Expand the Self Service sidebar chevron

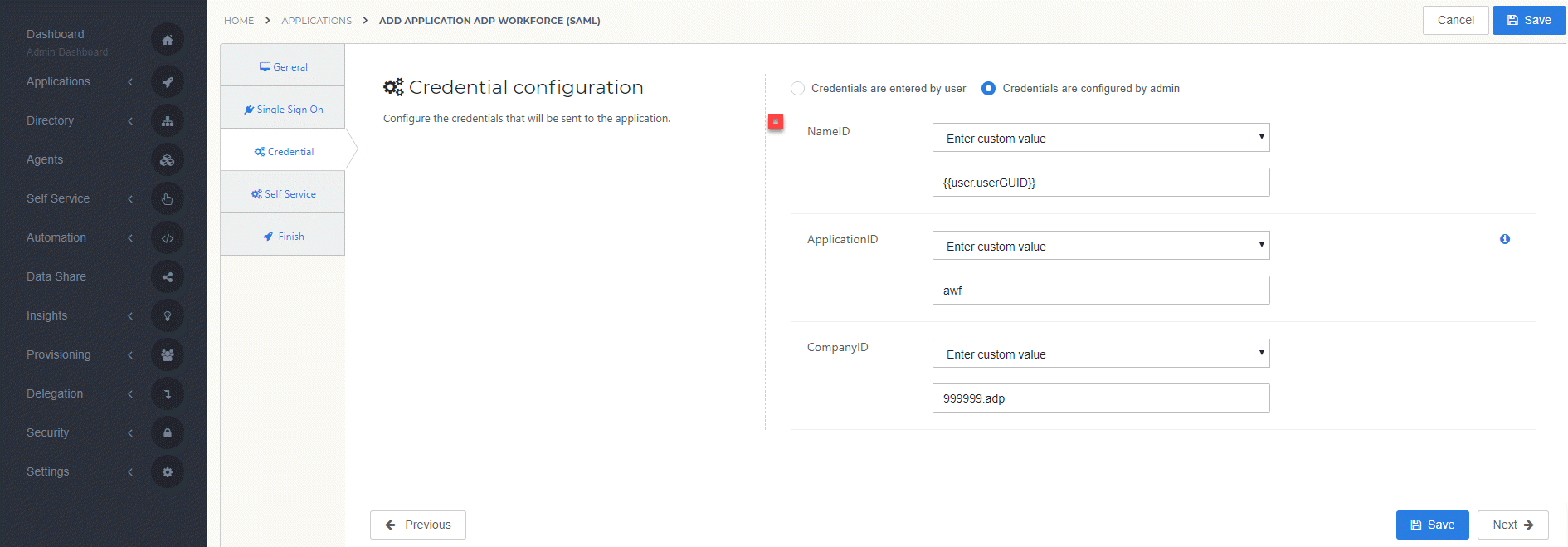click(x=130, y=198)
